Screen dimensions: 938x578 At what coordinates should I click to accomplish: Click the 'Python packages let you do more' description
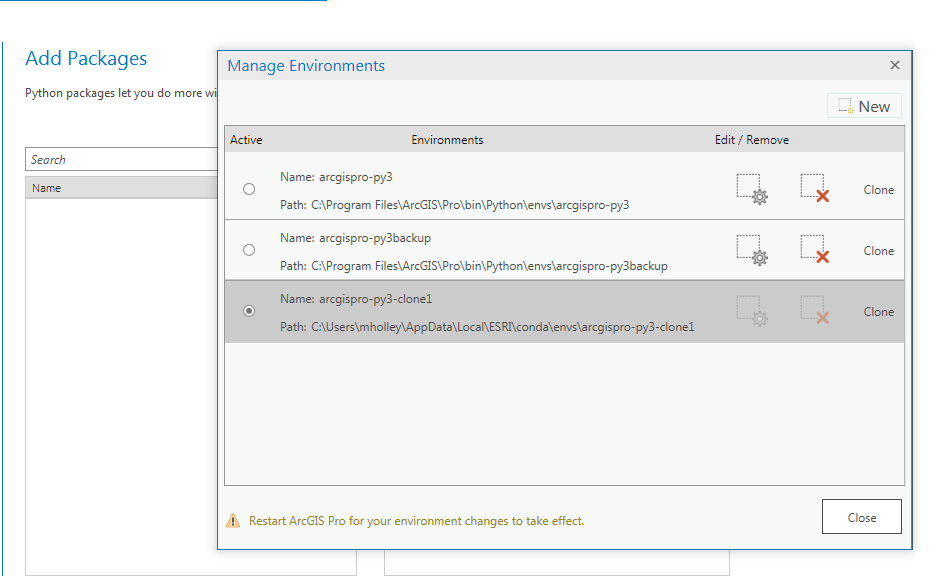121,93
